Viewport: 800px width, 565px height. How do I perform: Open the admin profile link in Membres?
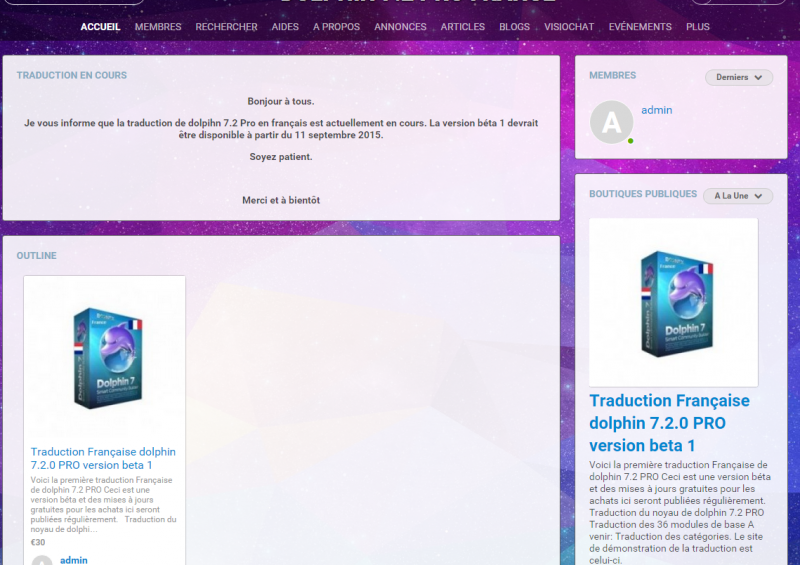coord(656,110)
